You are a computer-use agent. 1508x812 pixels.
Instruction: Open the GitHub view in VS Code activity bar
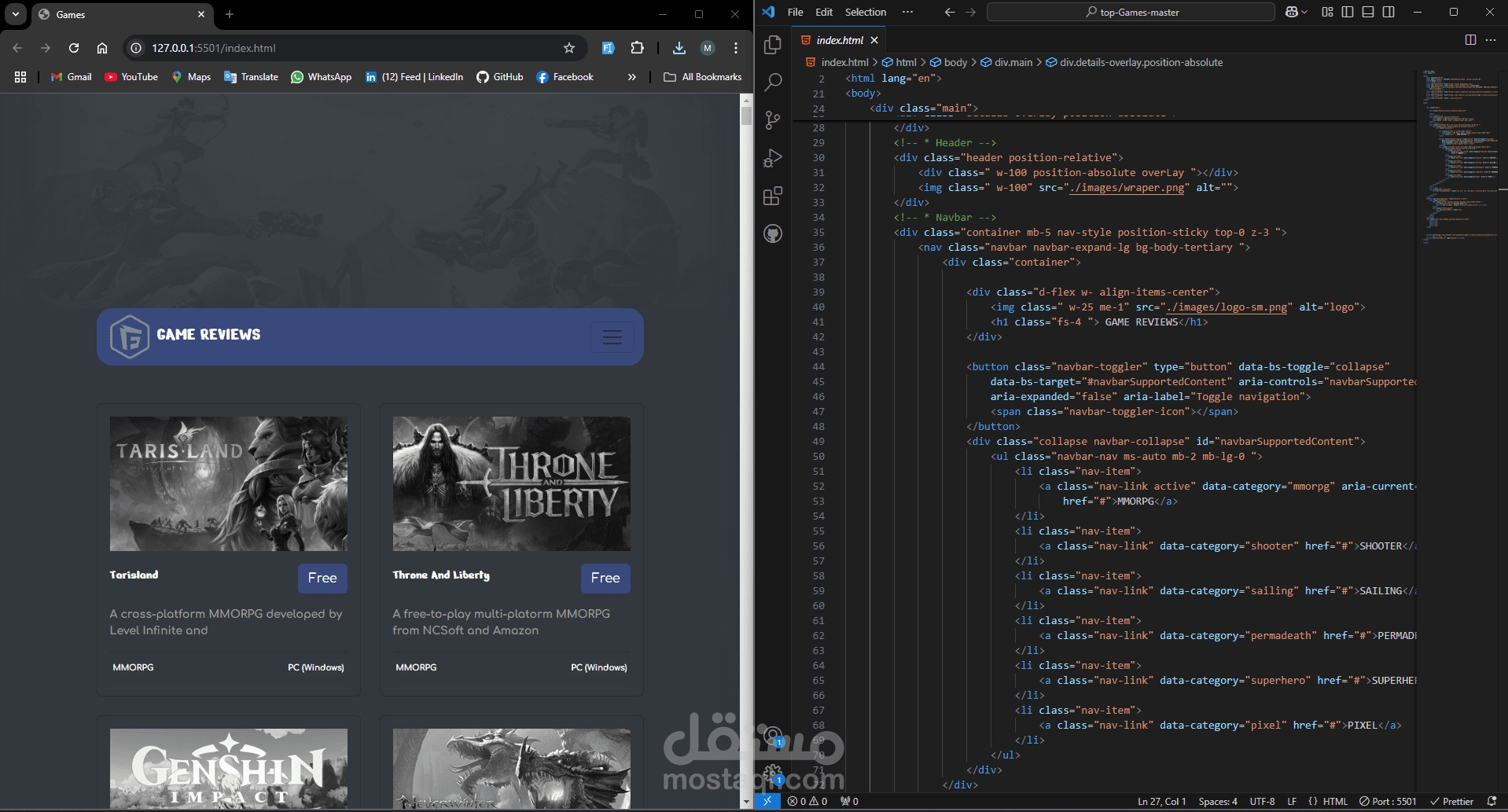(773, 233)
